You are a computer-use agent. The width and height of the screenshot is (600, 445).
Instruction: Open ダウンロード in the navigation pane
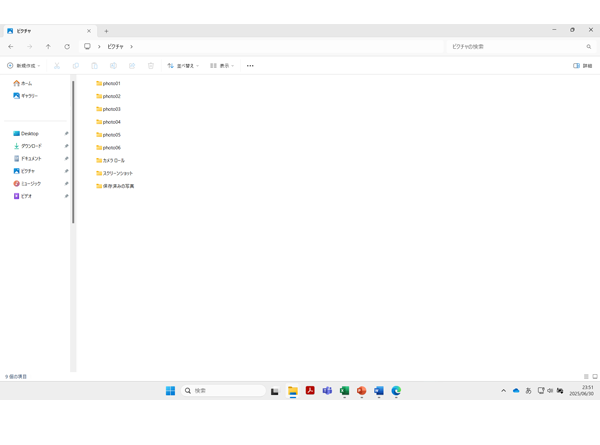pyautogui.click(x=30, y=146)
